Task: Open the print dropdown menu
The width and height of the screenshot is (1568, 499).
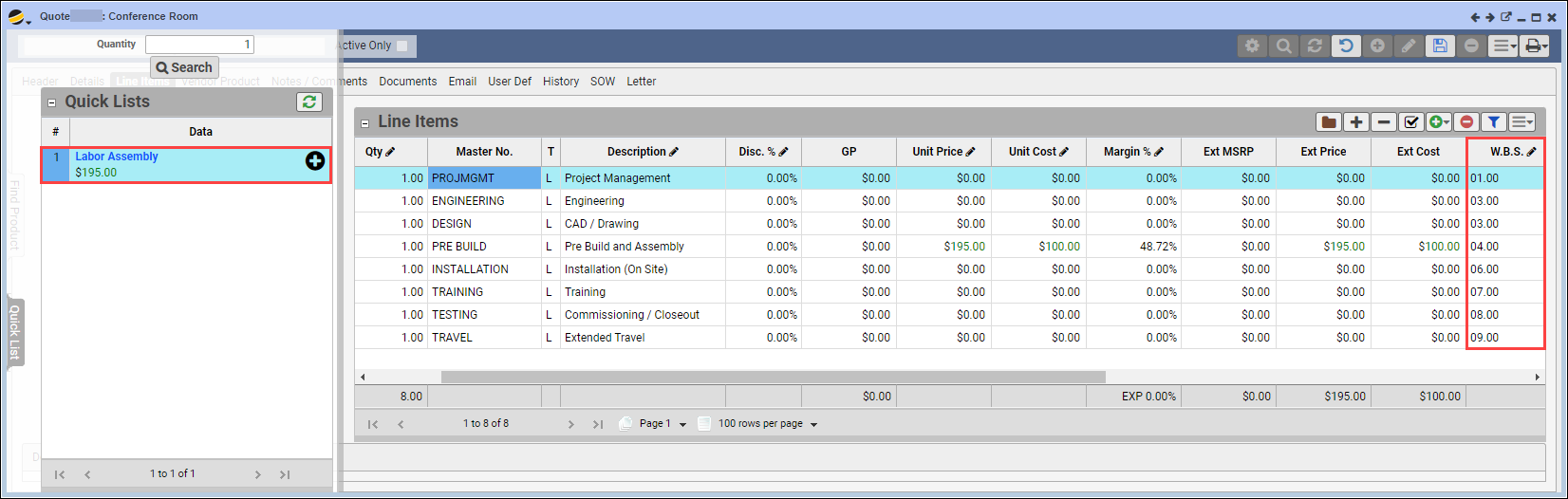Action: (x=1536, y=46)
